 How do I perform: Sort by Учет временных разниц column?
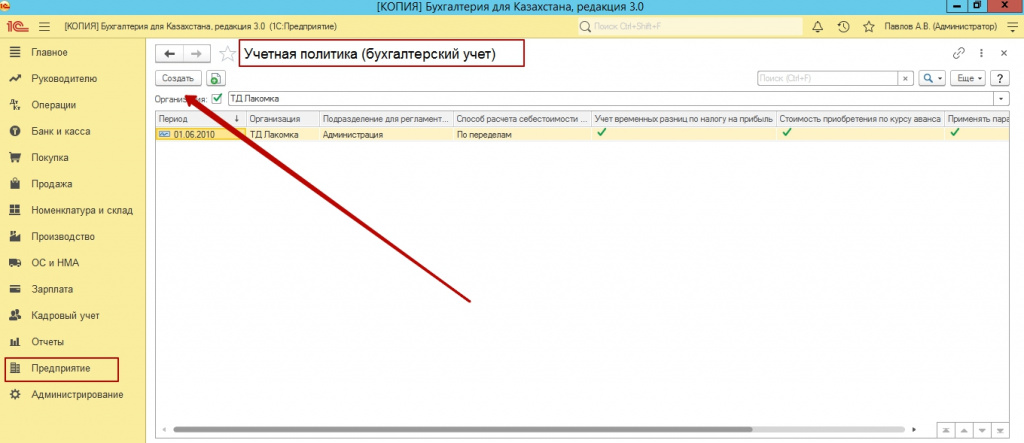click(684, 119)
